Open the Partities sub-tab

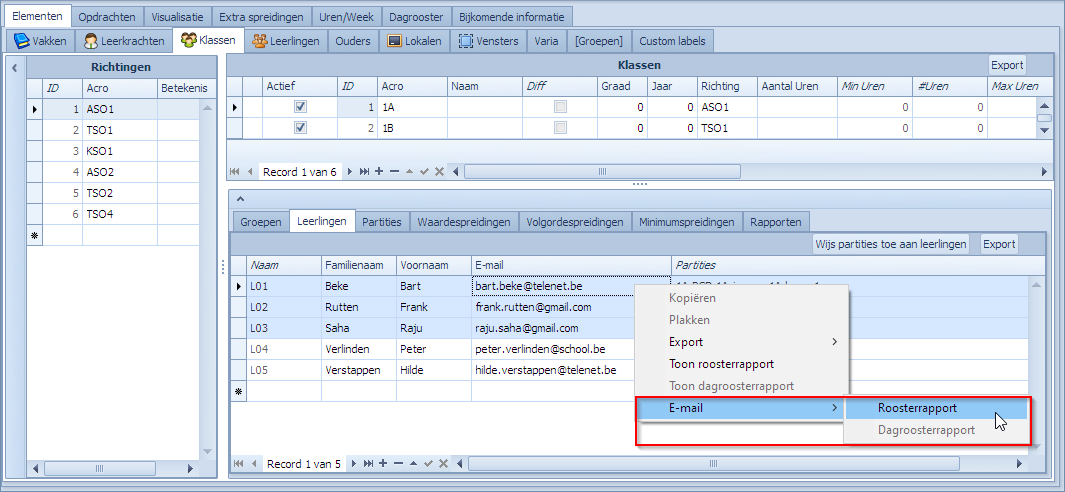[382, 222]
